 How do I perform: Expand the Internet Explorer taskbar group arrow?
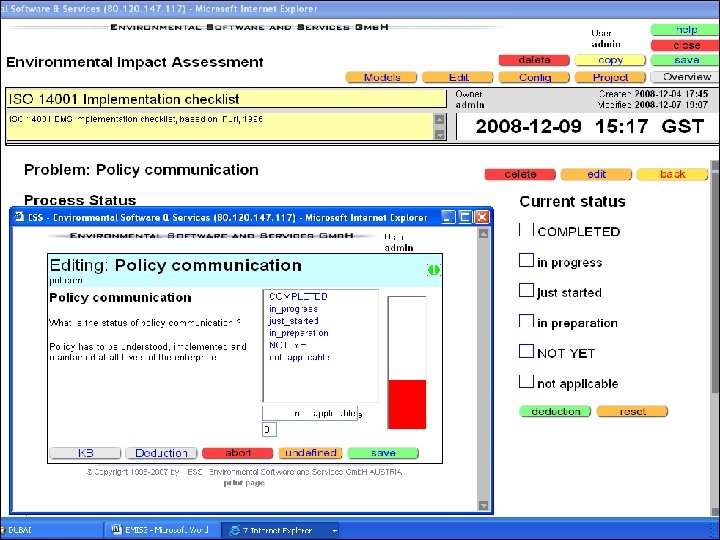pyautogui.click(x=335, y=531)
